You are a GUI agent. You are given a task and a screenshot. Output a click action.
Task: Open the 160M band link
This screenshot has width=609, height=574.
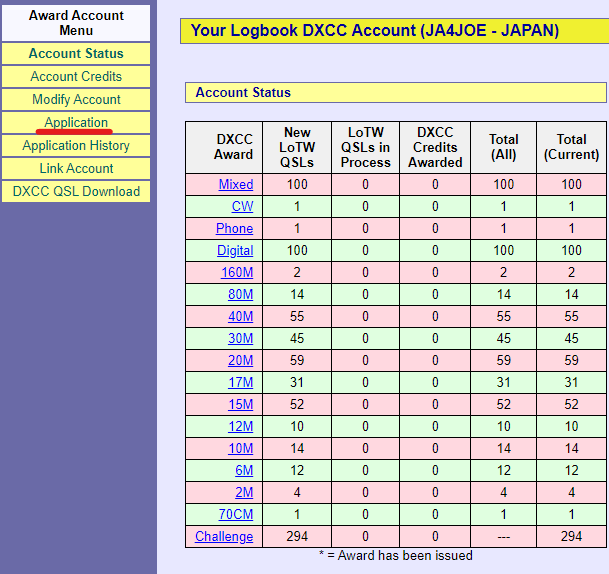[237, 272]
